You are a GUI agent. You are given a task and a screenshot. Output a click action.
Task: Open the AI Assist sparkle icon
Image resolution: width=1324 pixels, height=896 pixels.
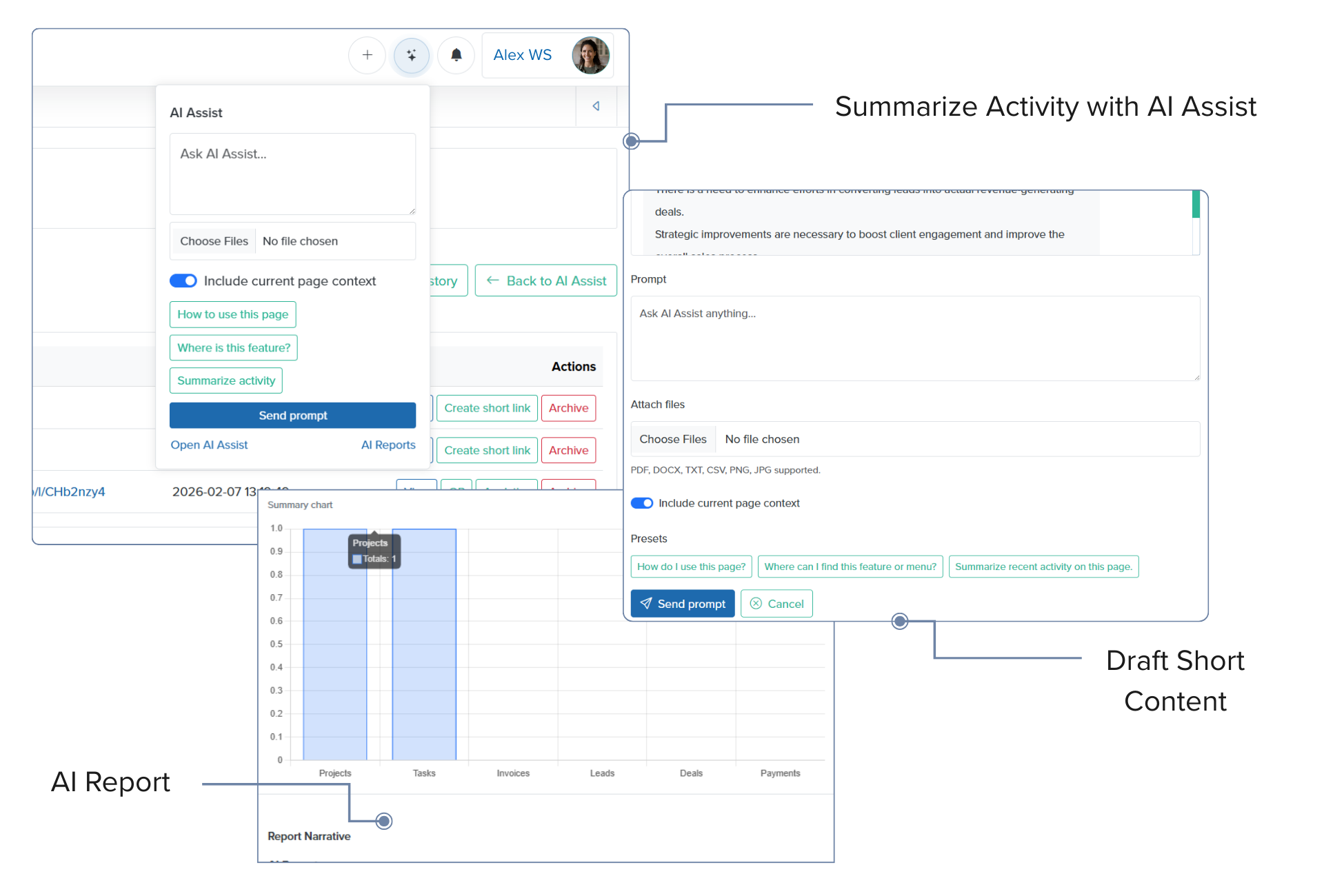412,55
